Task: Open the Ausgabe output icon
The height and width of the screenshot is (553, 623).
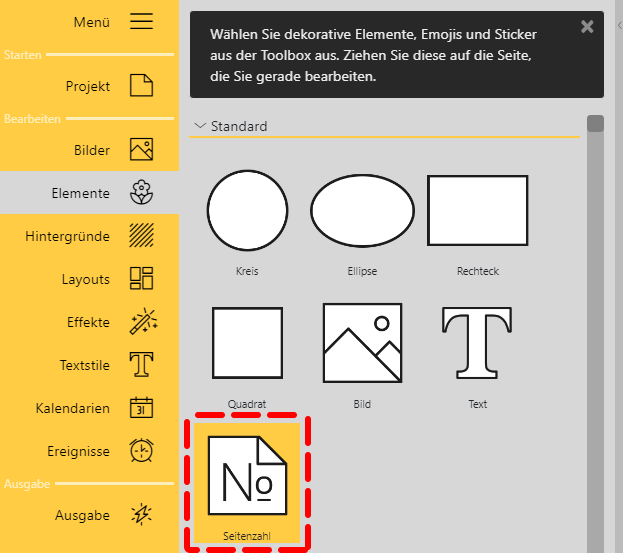Action: [141, 514]
